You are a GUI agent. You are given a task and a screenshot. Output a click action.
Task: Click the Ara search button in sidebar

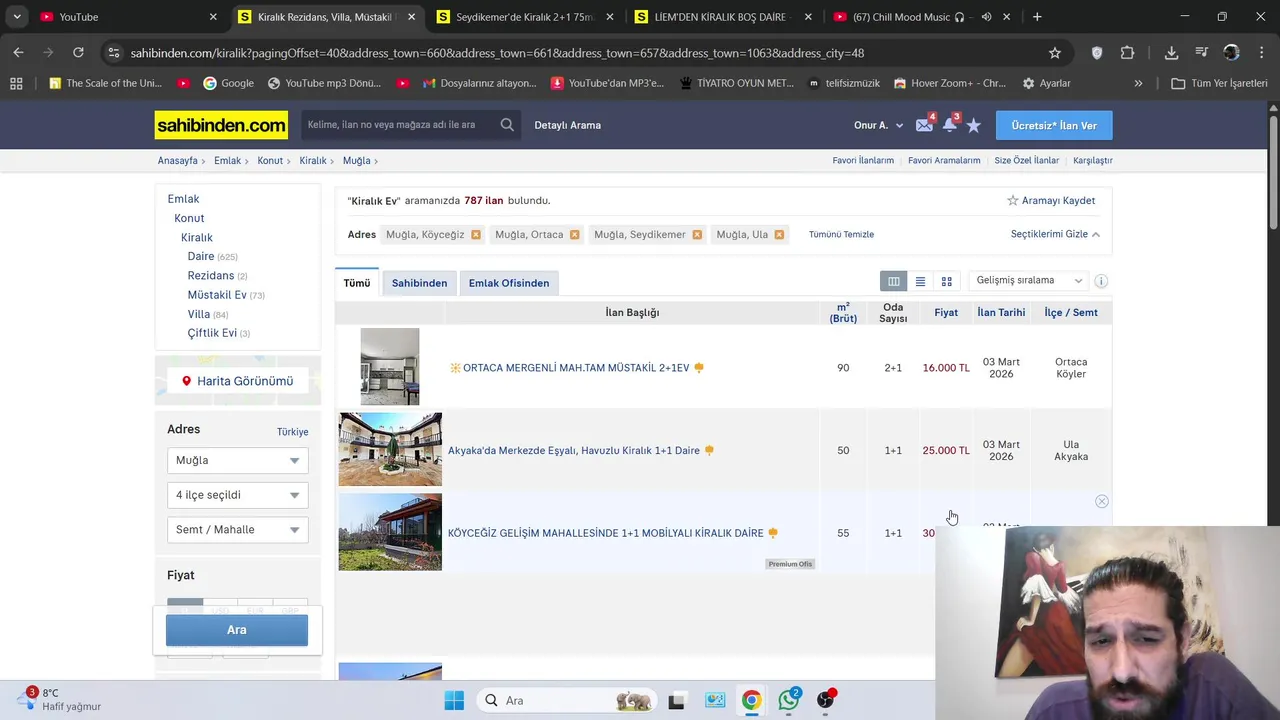237,630
